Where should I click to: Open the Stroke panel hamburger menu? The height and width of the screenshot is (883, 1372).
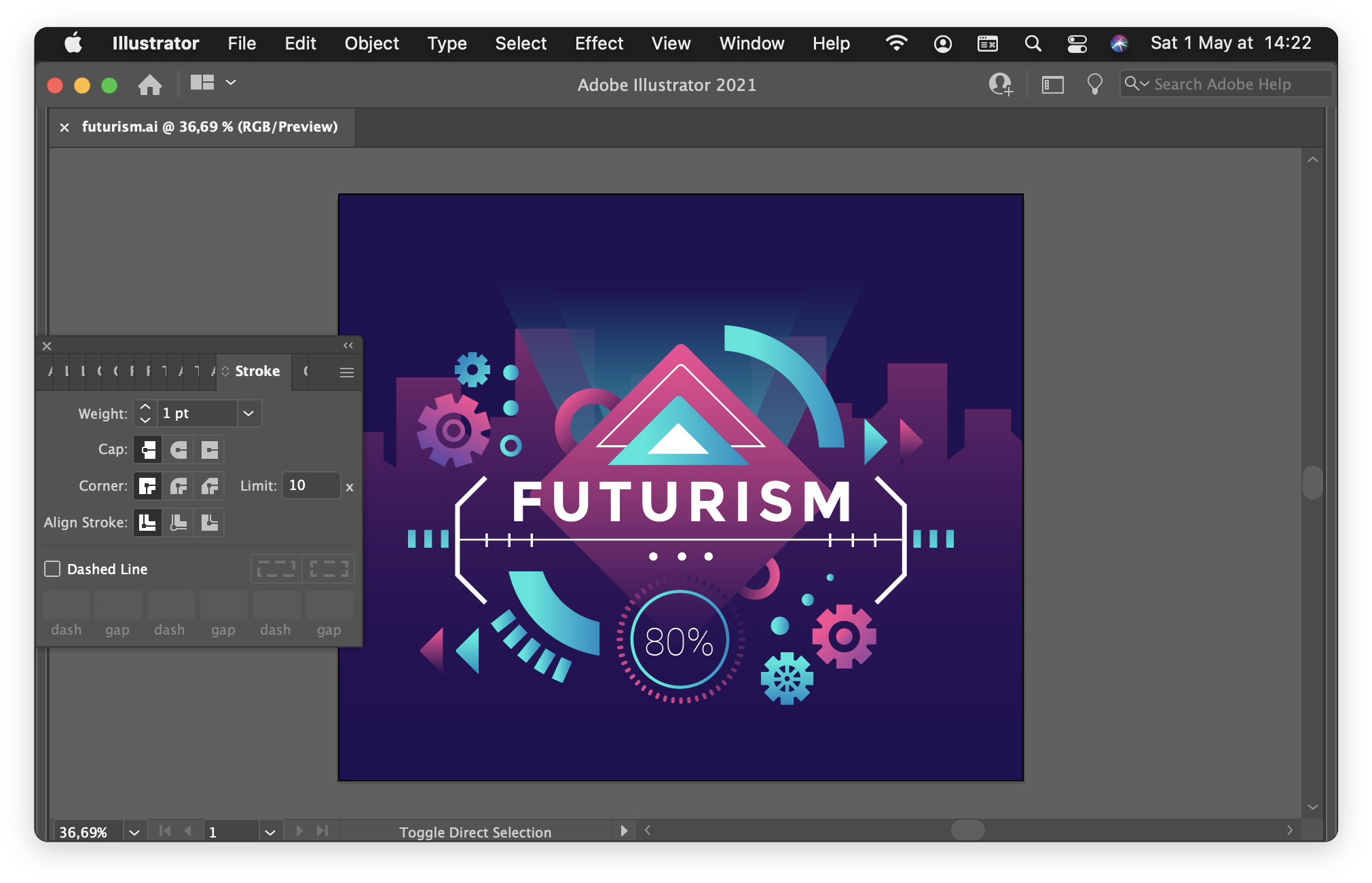tap(346, 372)
